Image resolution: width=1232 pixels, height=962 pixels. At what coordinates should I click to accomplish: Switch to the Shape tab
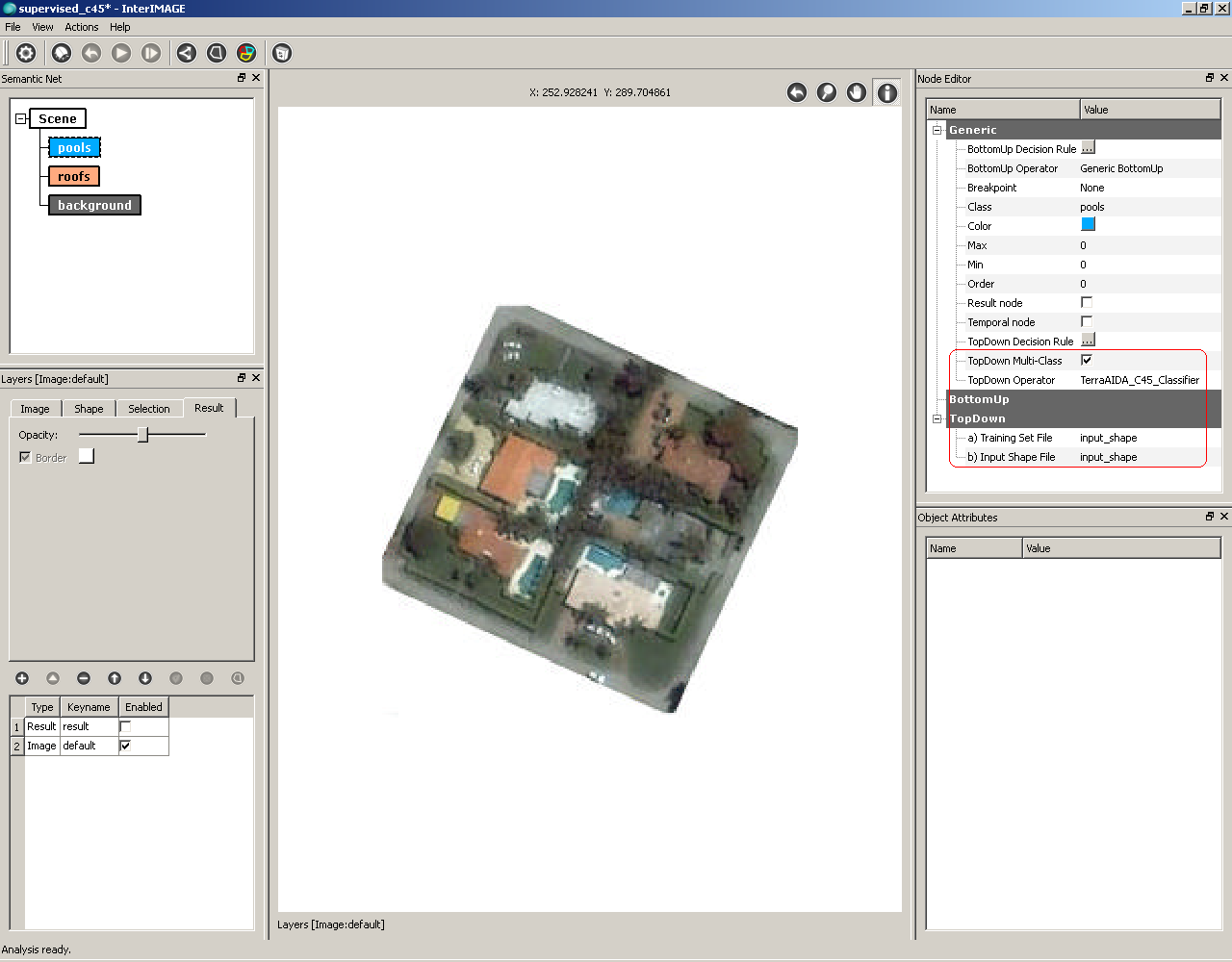89,409
